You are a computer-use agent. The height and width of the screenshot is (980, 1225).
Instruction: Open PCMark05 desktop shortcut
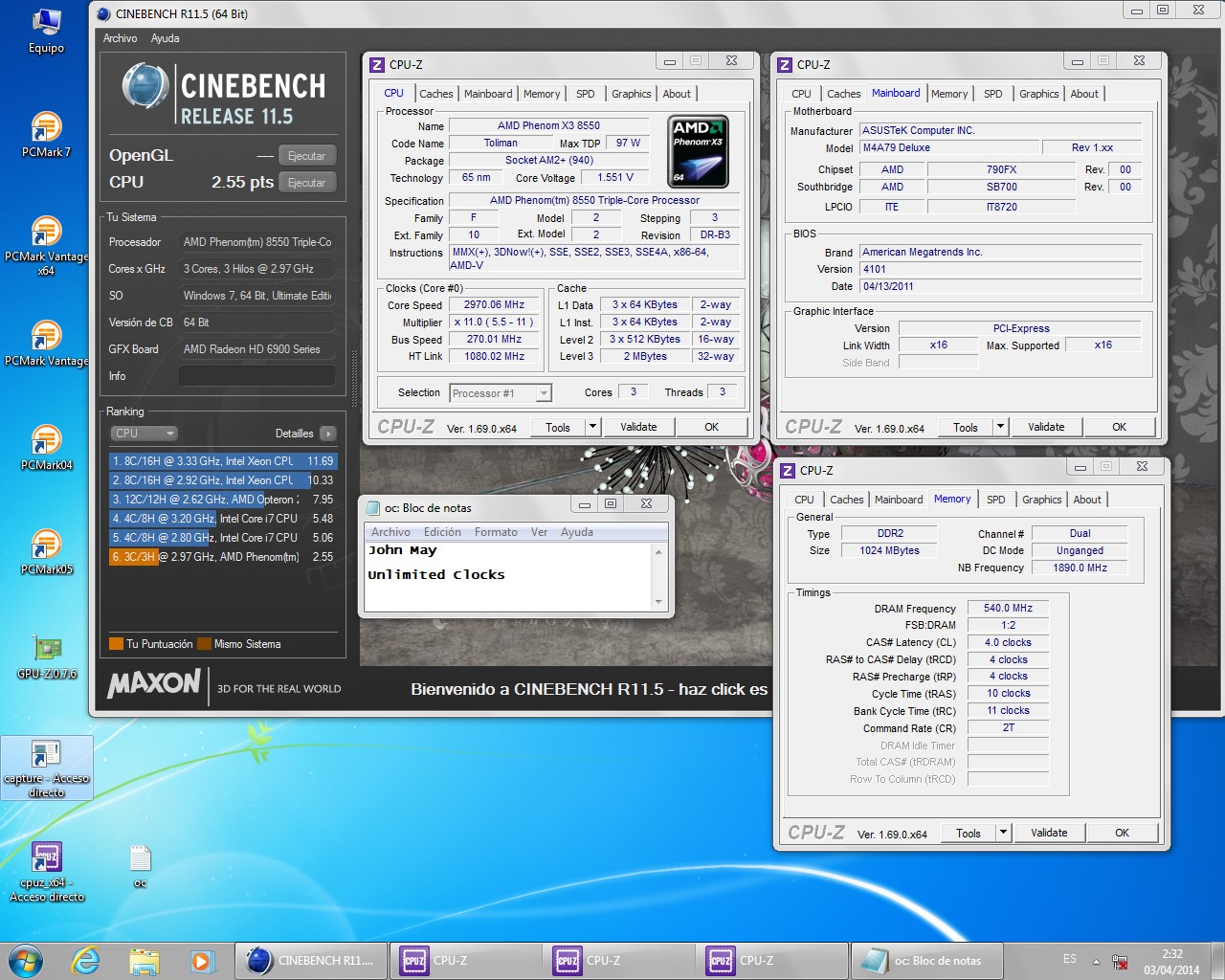[x=46, y=551]
